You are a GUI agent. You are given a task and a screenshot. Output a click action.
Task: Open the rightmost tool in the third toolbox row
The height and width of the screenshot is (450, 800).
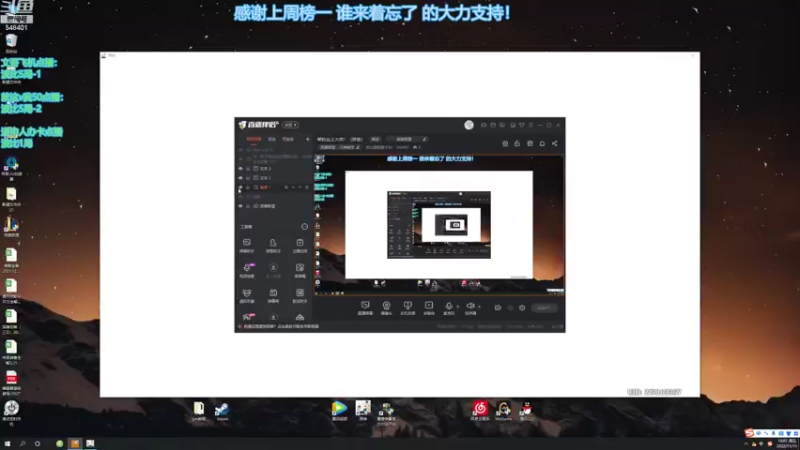(300, 295)
